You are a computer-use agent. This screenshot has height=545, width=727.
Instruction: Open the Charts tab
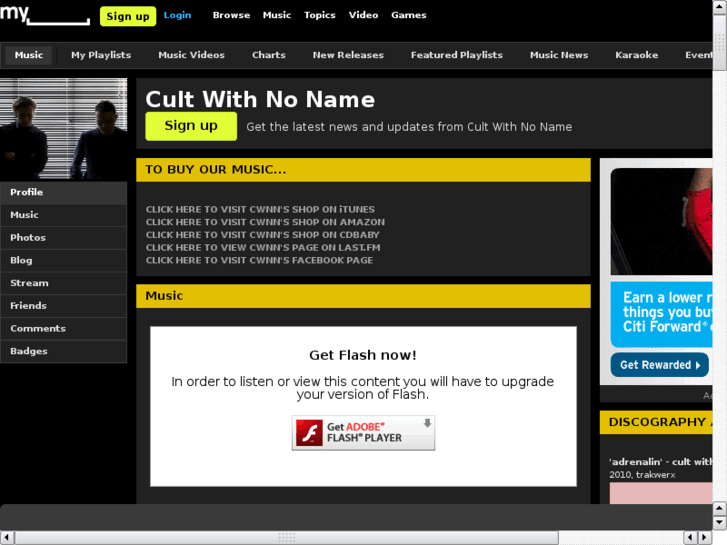(x=269, y=55)
